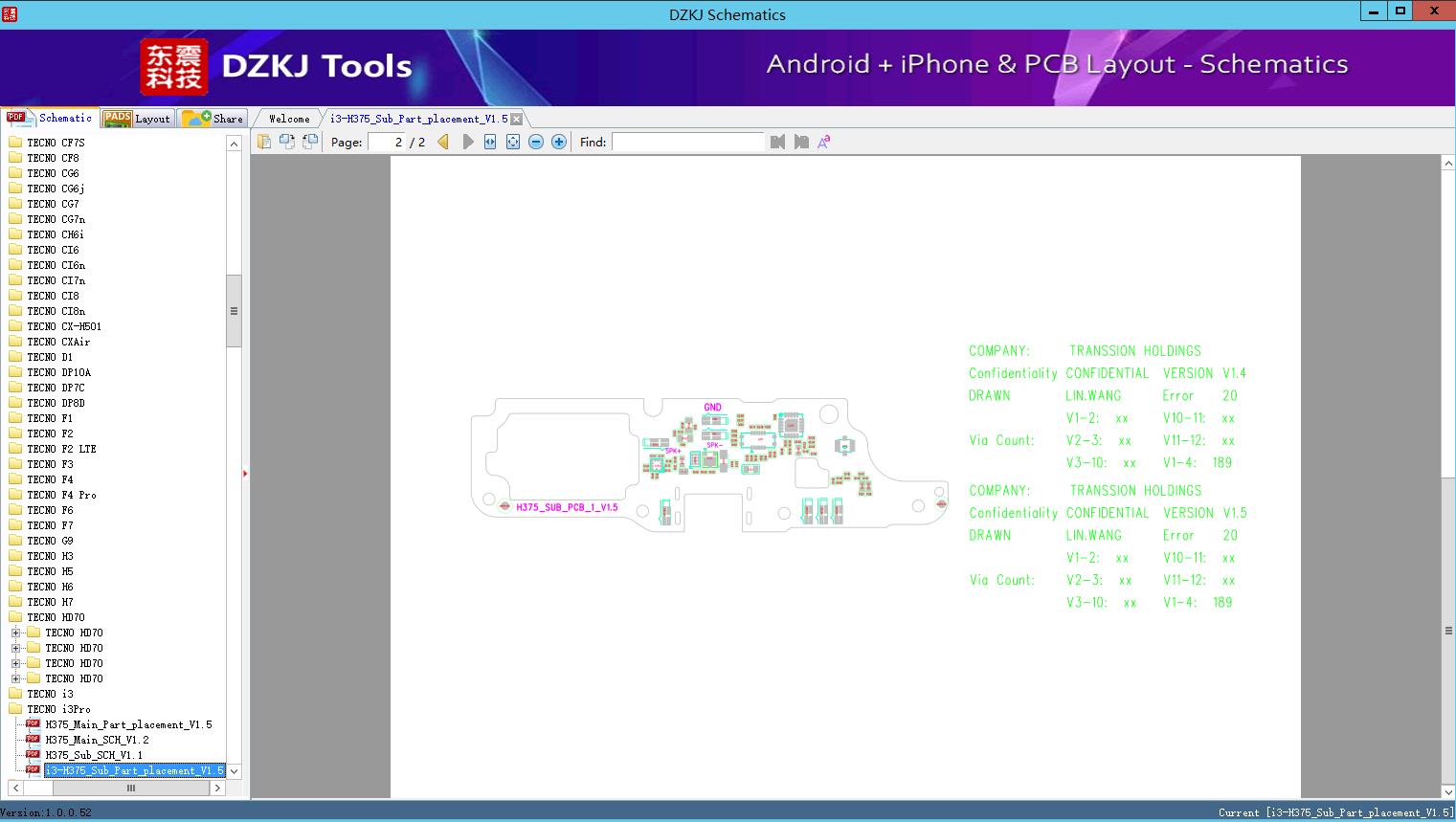This screenshot has width=1456, height=822.
Task: Open the TECNO G9 folder
Action: click(x=51, y=541)
